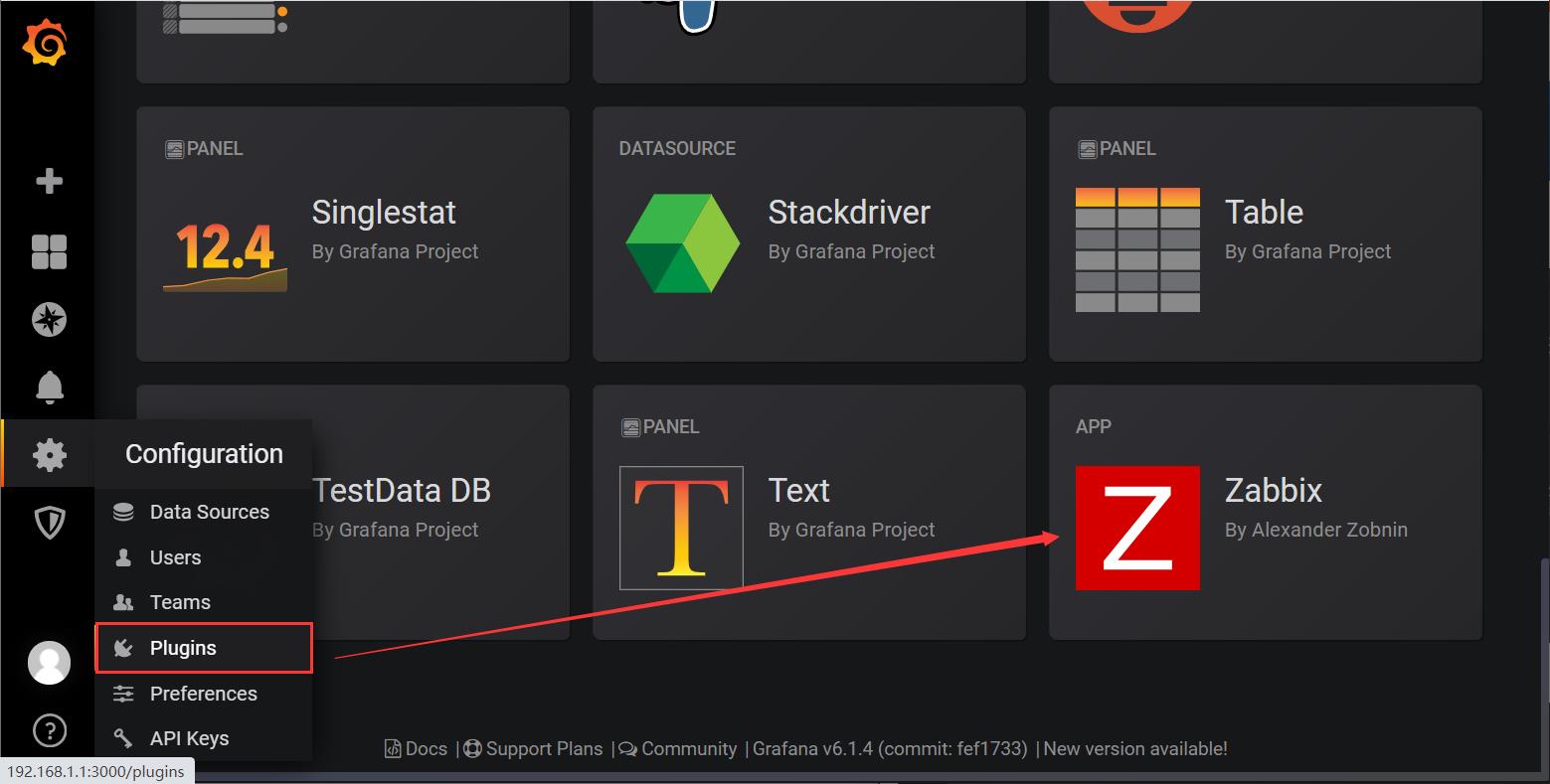Open the Server Admin shield icon
Viewport: 1550px width, 784px height.
click(x=49, y=522)
